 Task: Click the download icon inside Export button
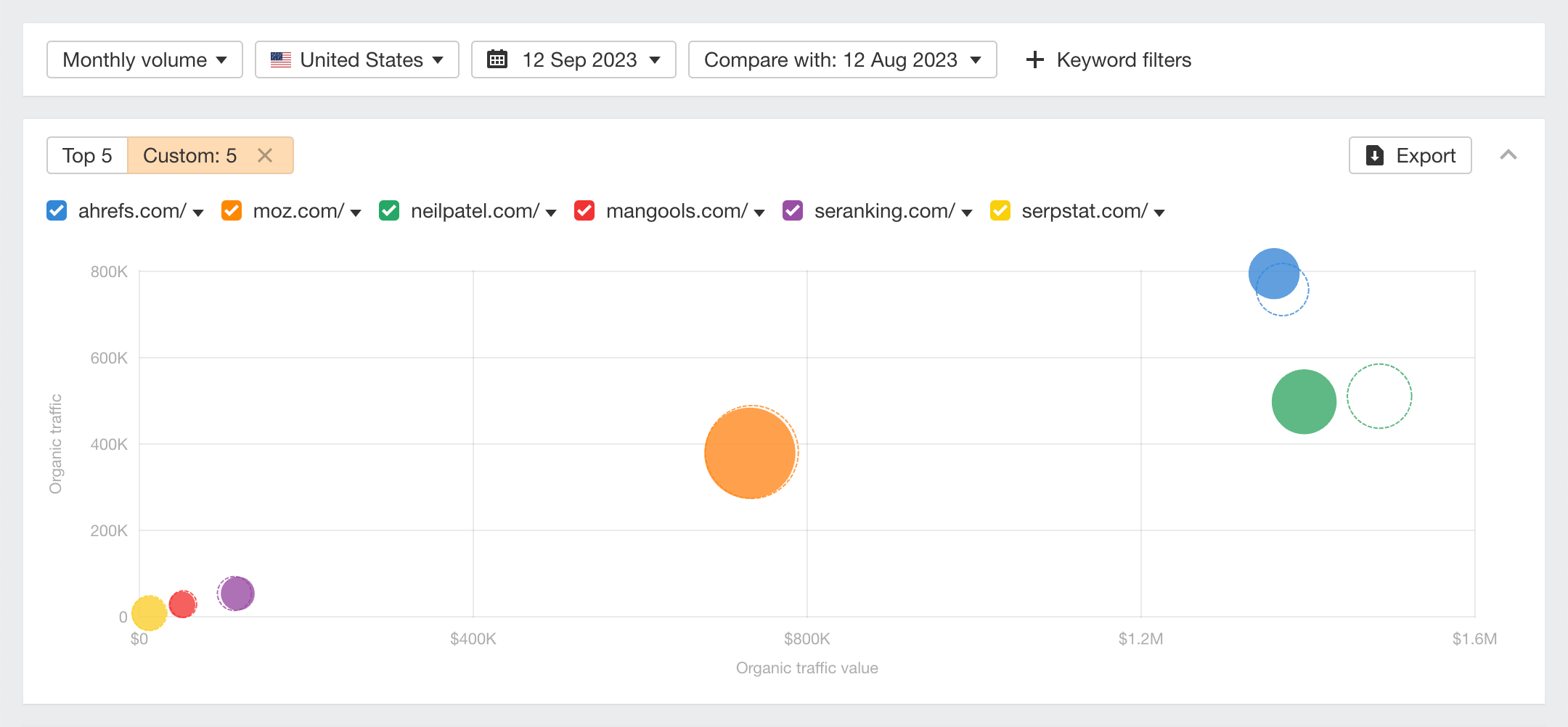(1374, 155)
